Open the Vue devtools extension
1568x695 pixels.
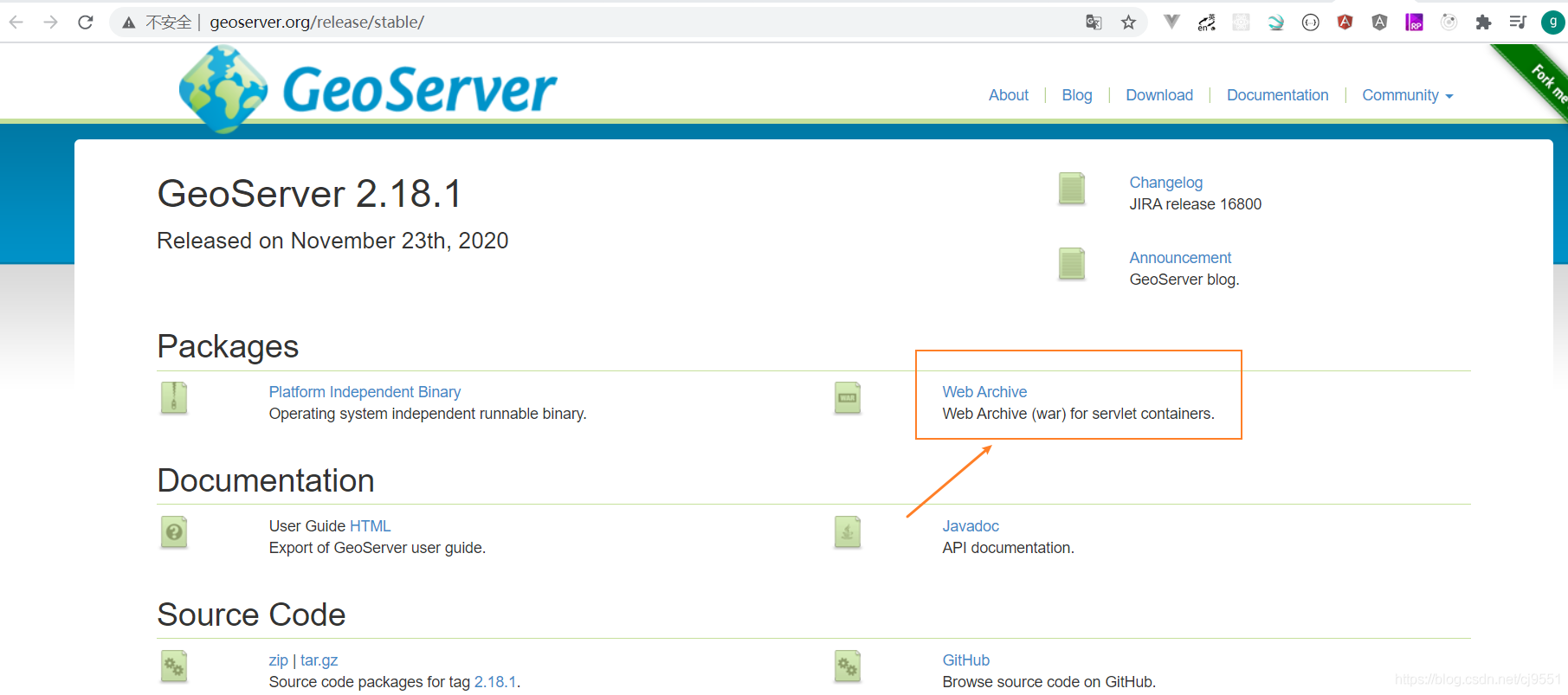(1171, 23)
